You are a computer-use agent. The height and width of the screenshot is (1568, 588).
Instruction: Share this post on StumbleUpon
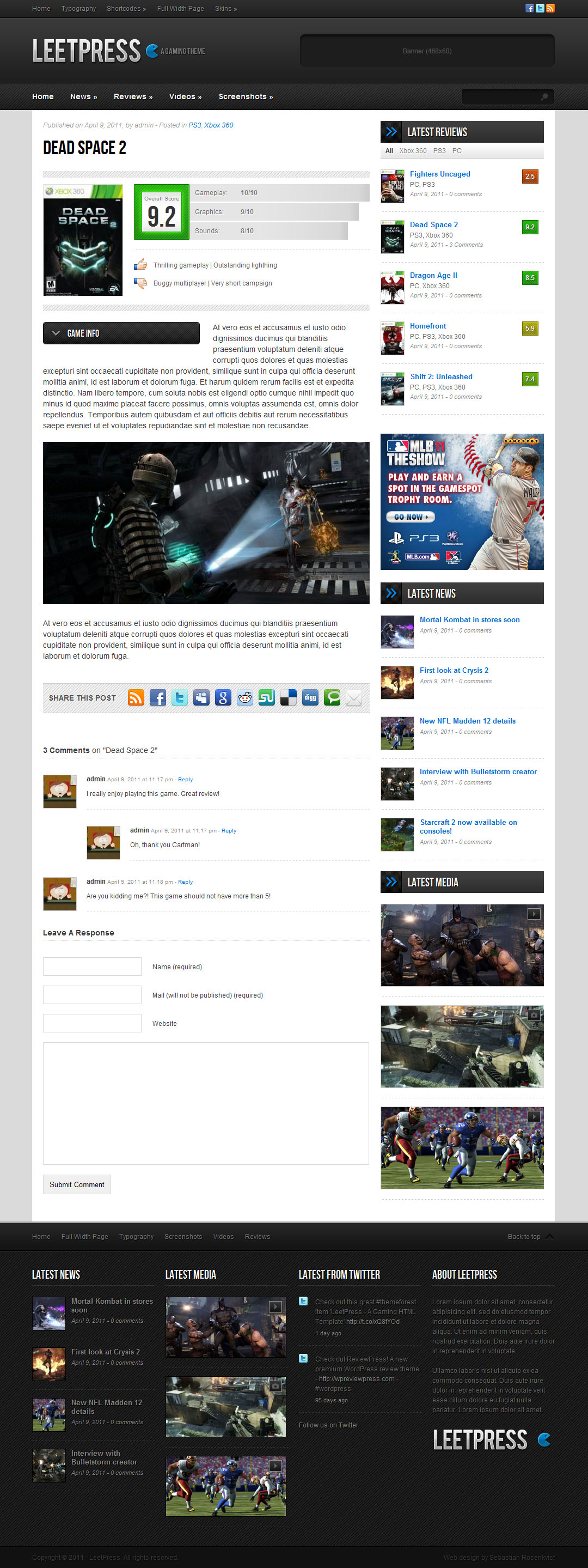[267, 697]
